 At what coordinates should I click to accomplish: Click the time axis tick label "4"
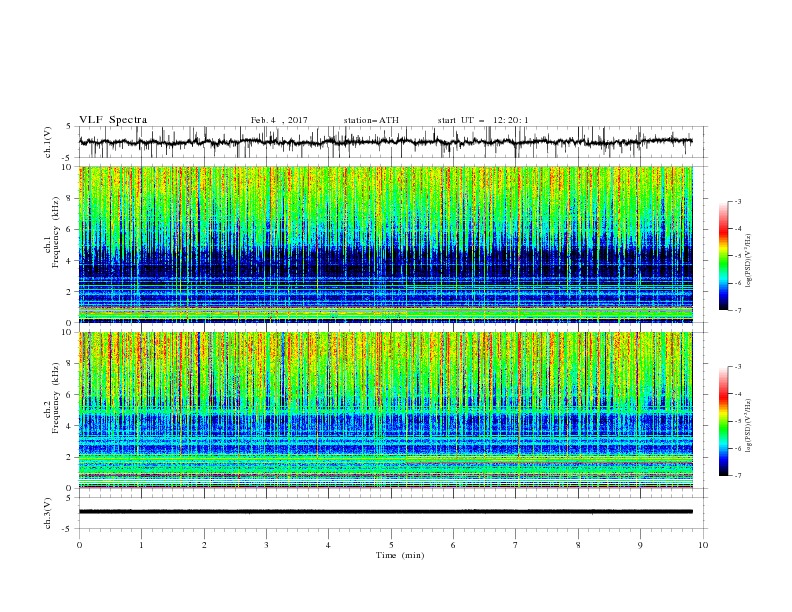coord(328,545)
